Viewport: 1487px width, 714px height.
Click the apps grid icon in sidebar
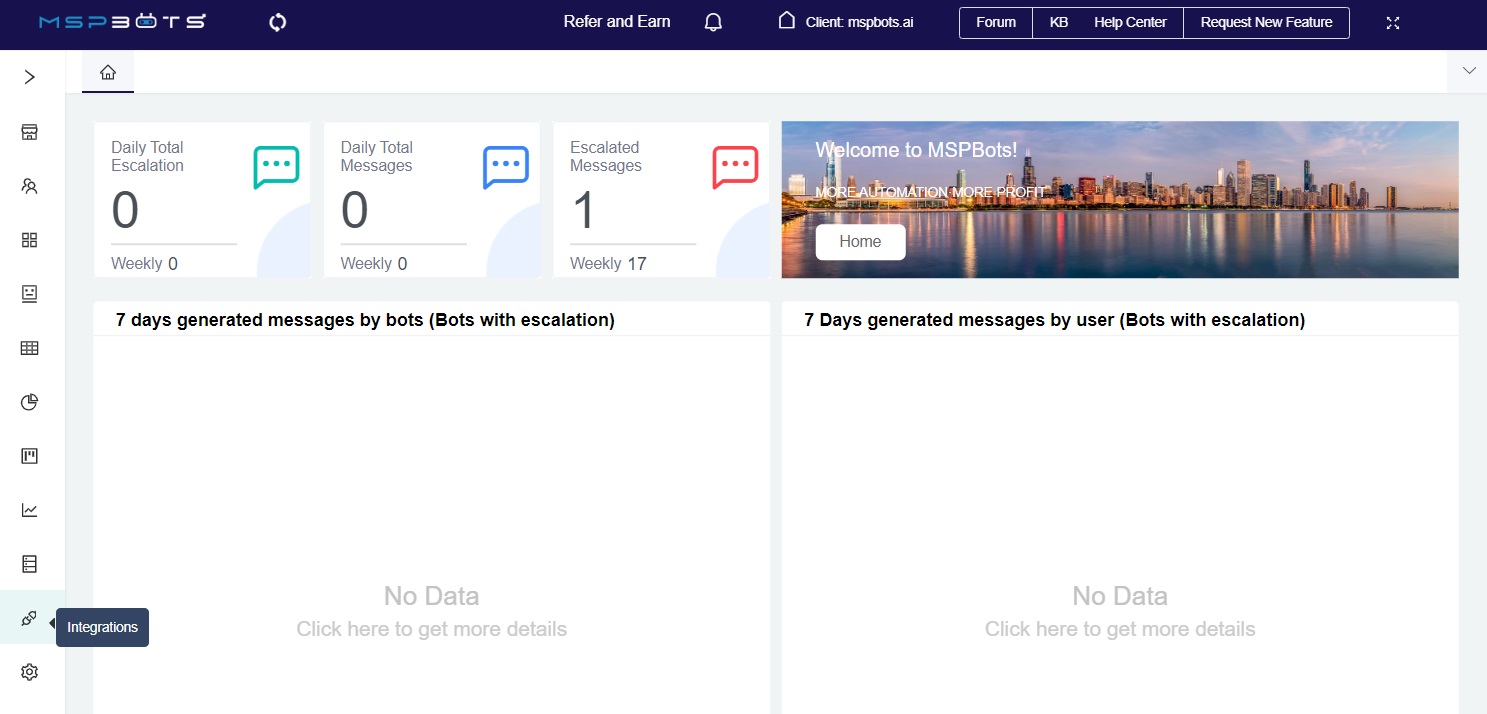29,240
